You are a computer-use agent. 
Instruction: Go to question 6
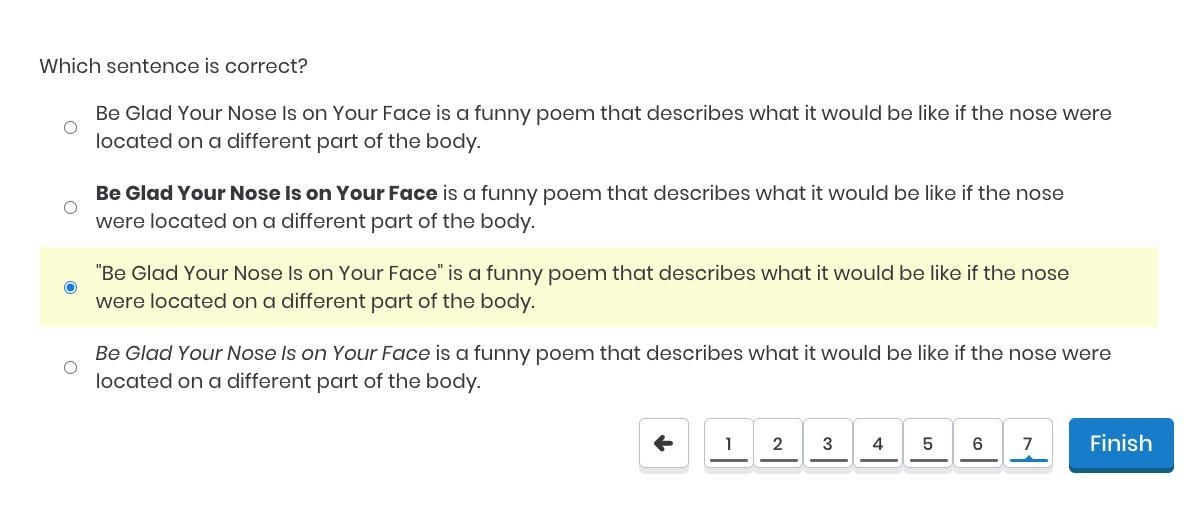tap(978, 443)
